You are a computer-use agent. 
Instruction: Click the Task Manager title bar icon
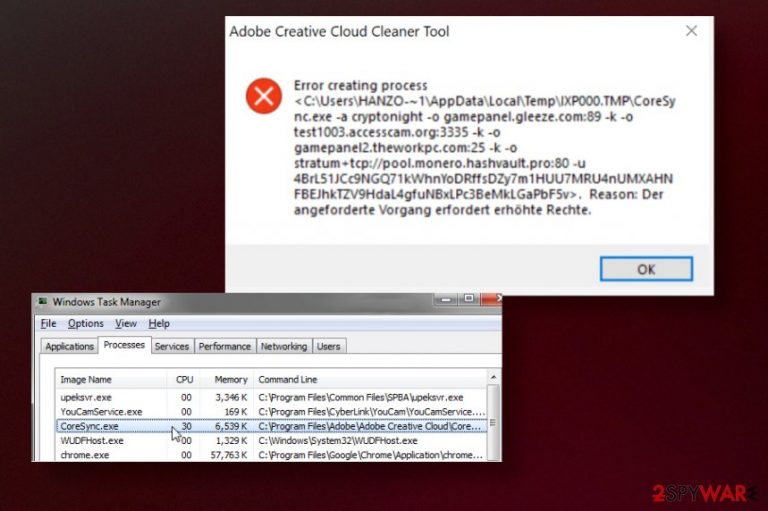click(x=43, y=301)
